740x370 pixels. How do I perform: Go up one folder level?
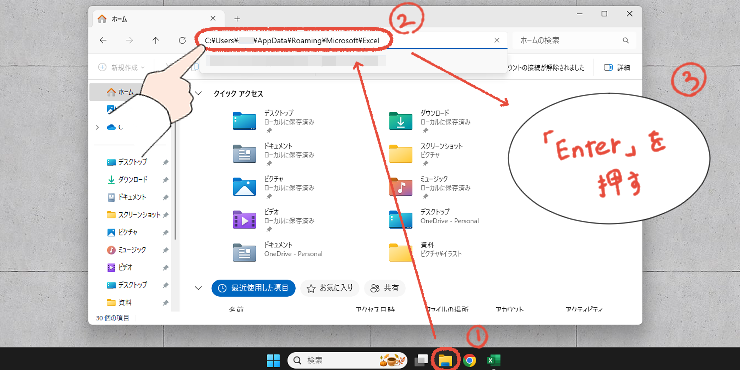tap(156, 41)
